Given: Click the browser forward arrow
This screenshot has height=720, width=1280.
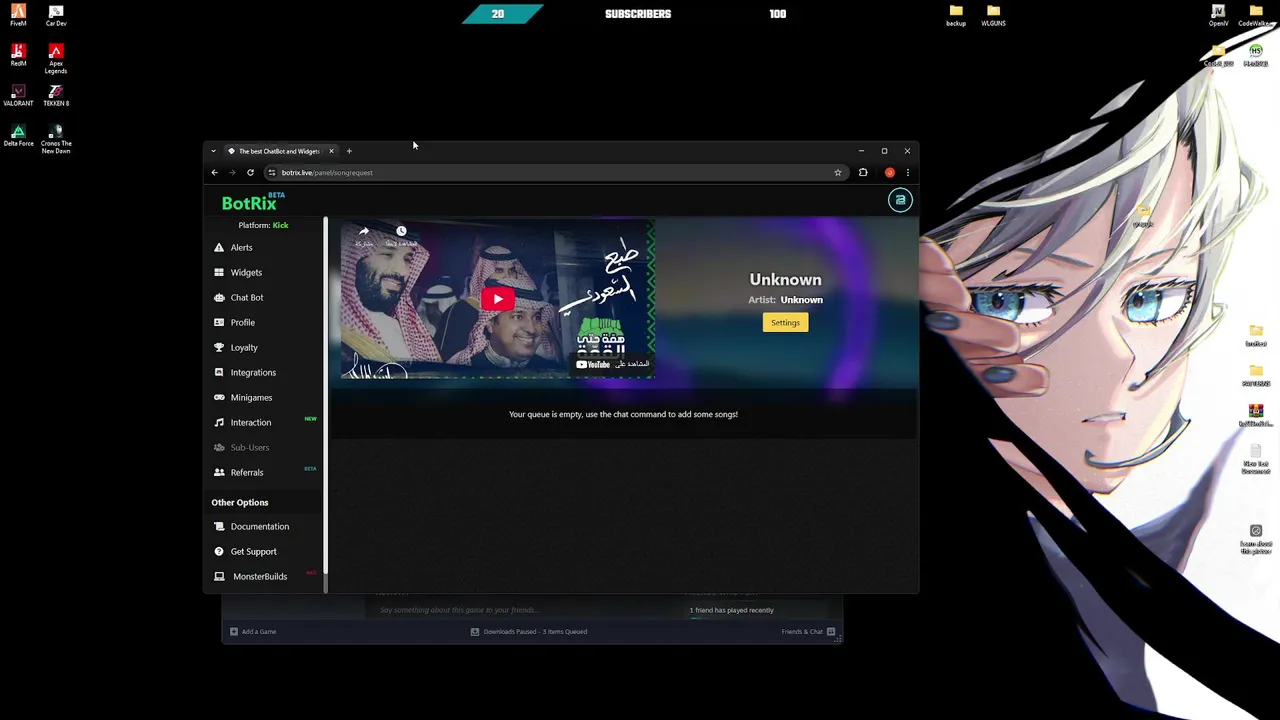Looking at the screenshot, I should [x=232, y=172].
